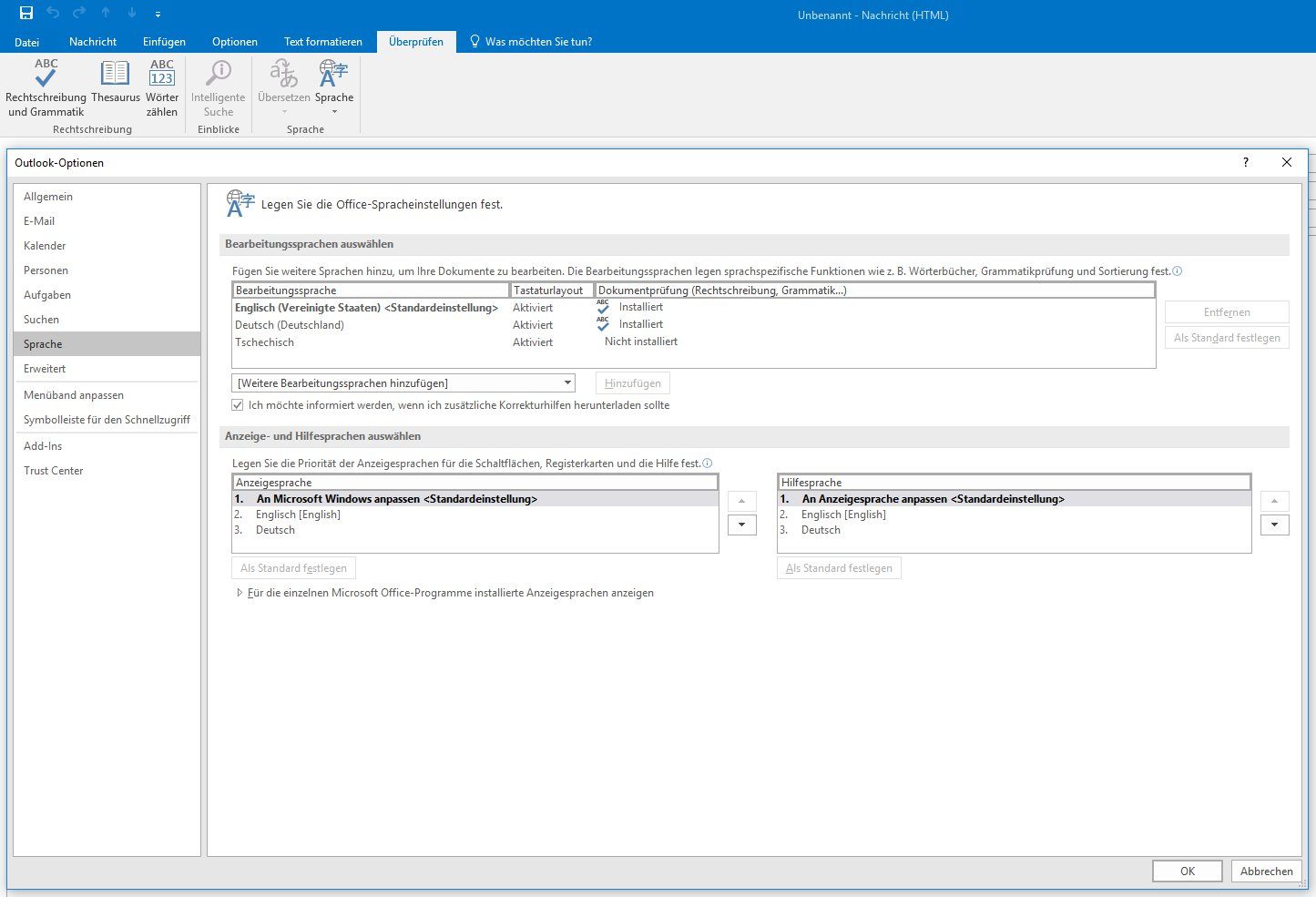Screen dimensions: 1316x897
Task: Open the Datei tab
Action: pyautogui.click(x=27, y=42)
